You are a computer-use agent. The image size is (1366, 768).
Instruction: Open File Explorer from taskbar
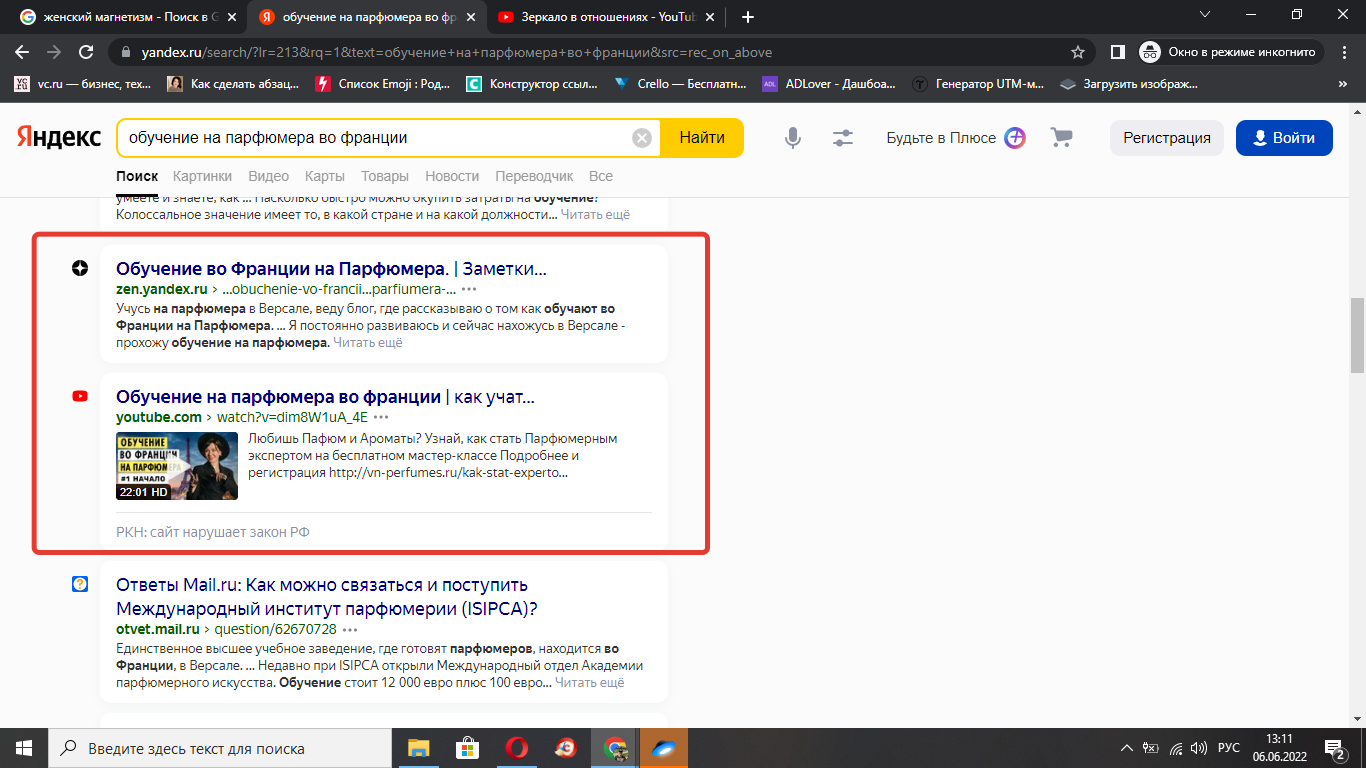pos(417,748)
